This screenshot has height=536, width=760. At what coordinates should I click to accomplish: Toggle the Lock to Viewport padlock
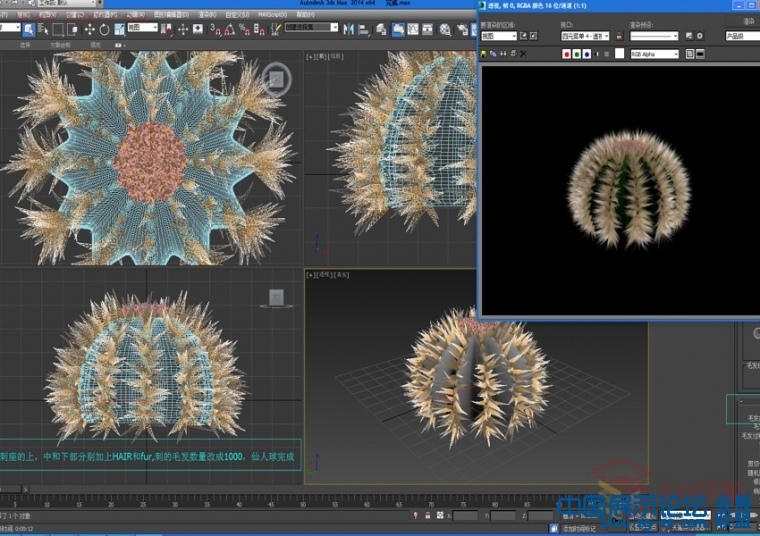click(x=619, y=36)
